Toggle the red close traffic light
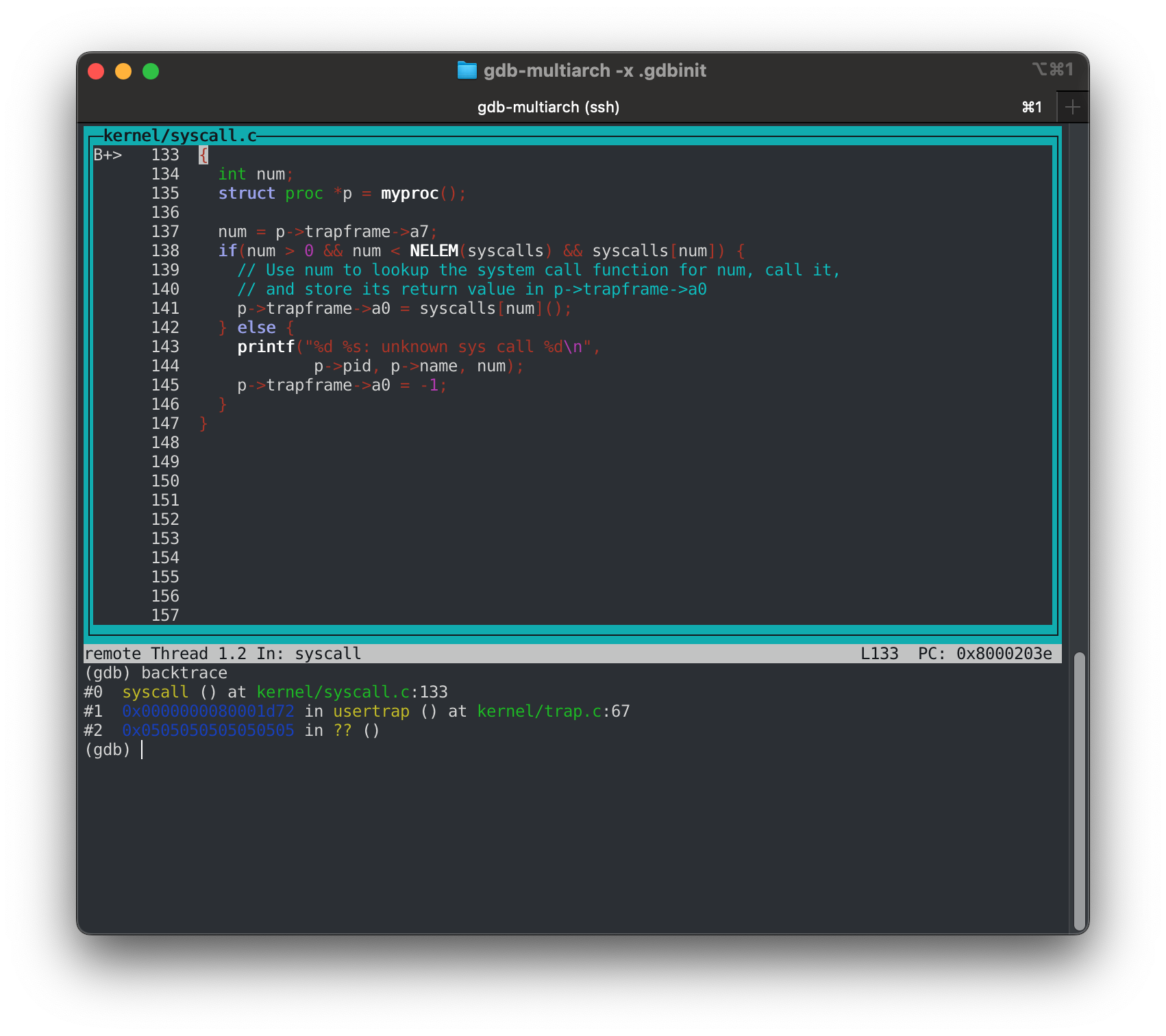Viewport: 1166px width, 1036px height. [x=97, y=71]
